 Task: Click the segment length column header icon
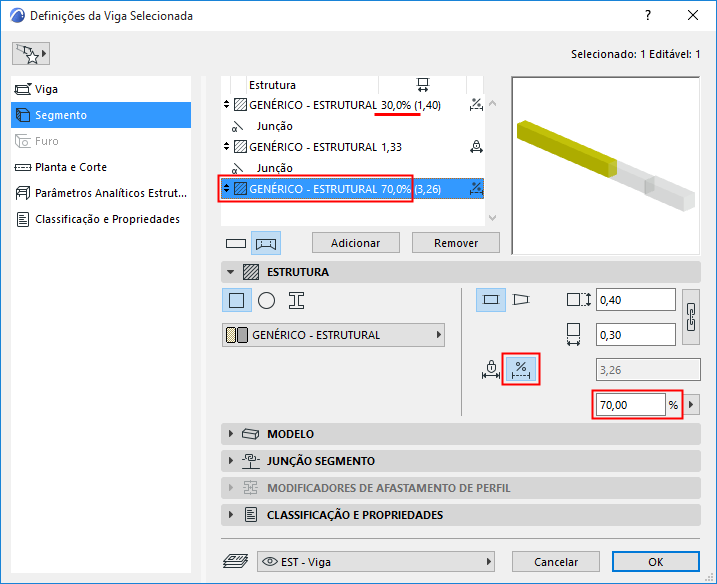click(423, 85)
